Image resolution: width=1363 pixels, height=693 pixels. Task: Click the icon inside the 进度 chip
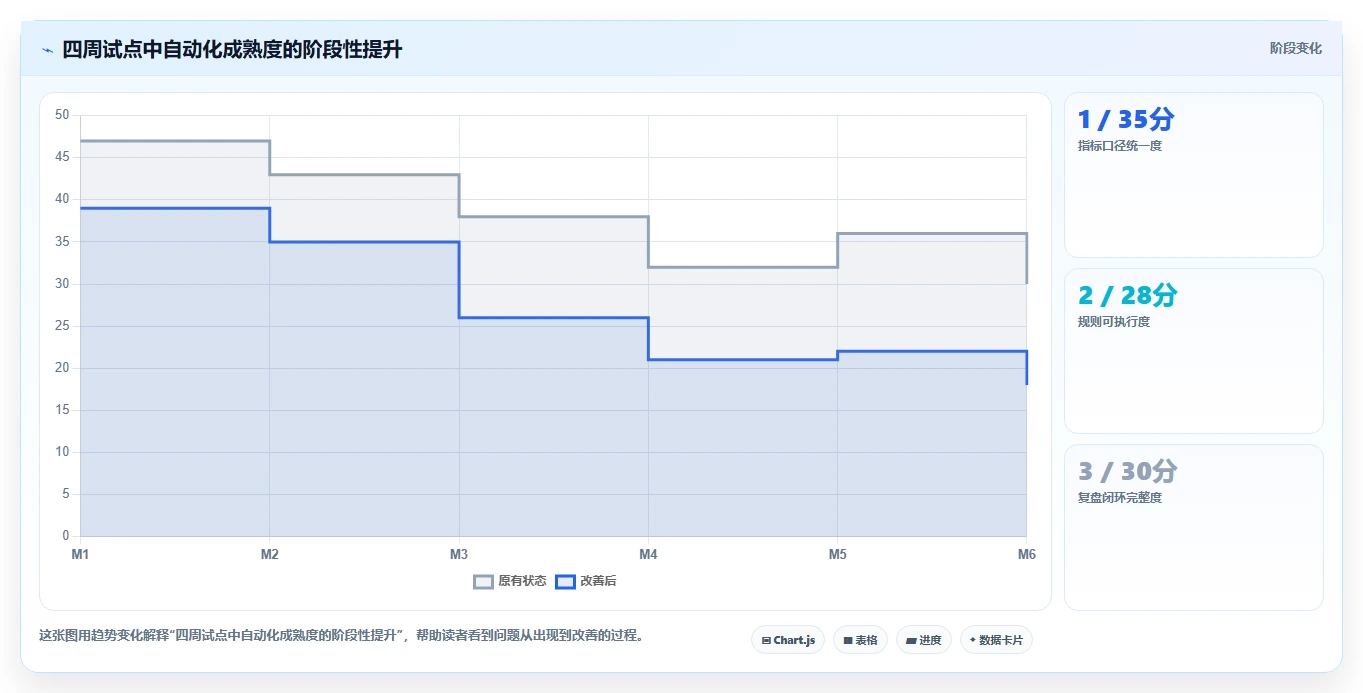pos(911,640)
